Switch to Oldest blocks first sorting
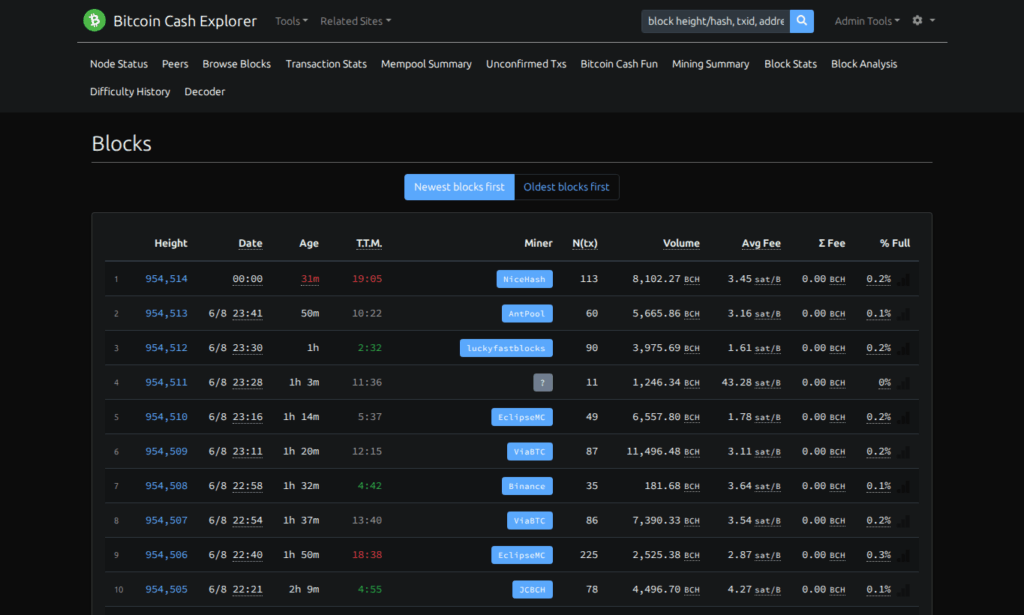Viewport: 1024px width, 615px height. [x=566, y=187]
